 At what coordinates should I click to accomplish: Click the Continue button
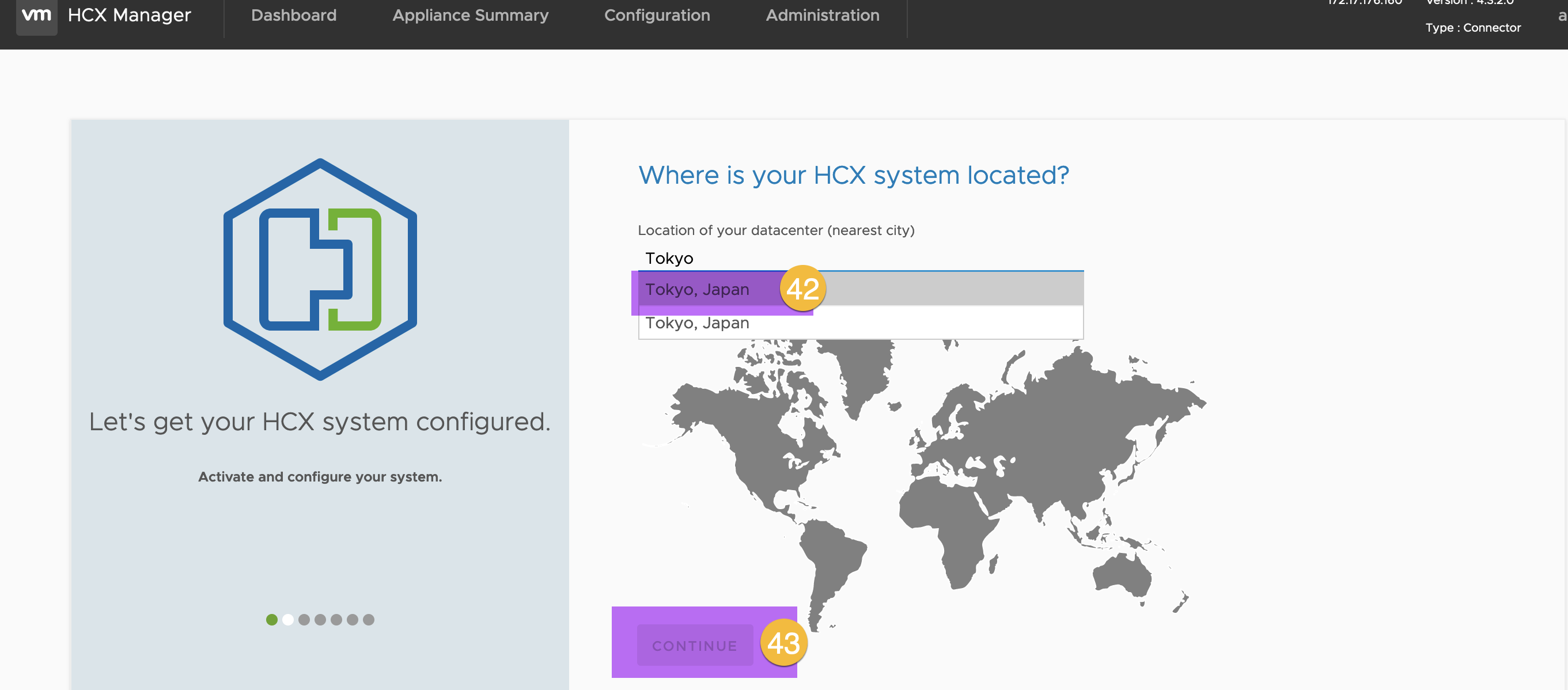695,644
